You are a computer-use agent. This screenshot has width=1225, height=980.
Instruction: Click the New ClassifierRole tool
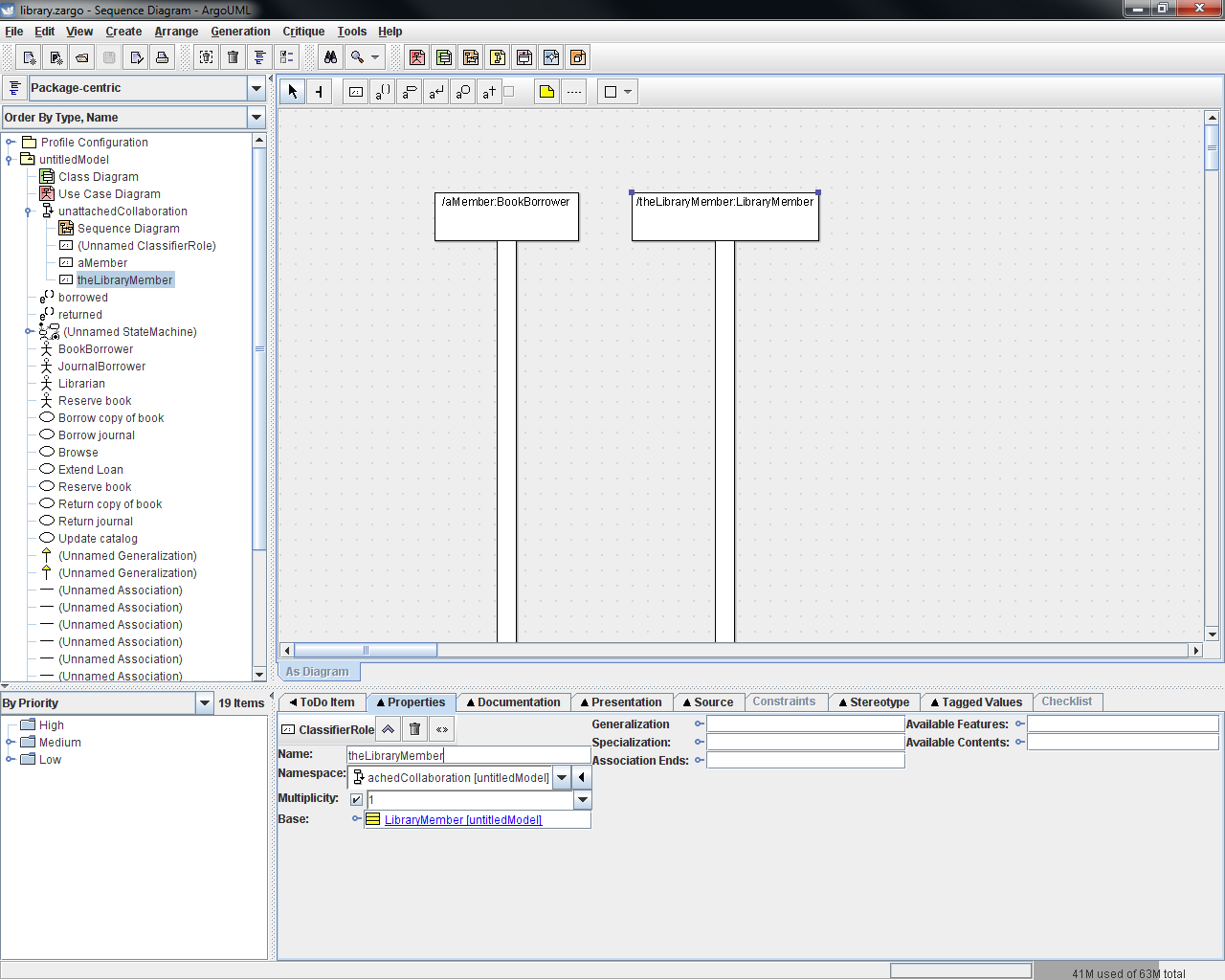356,92
